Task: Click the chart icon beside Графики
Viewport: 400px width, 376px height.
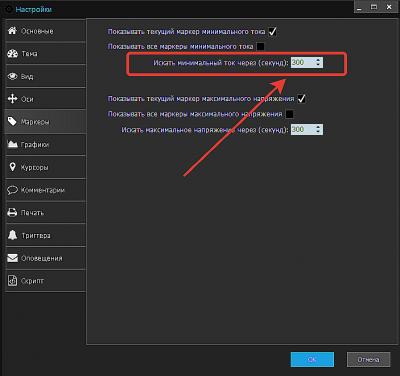Action: click(12, 144)
